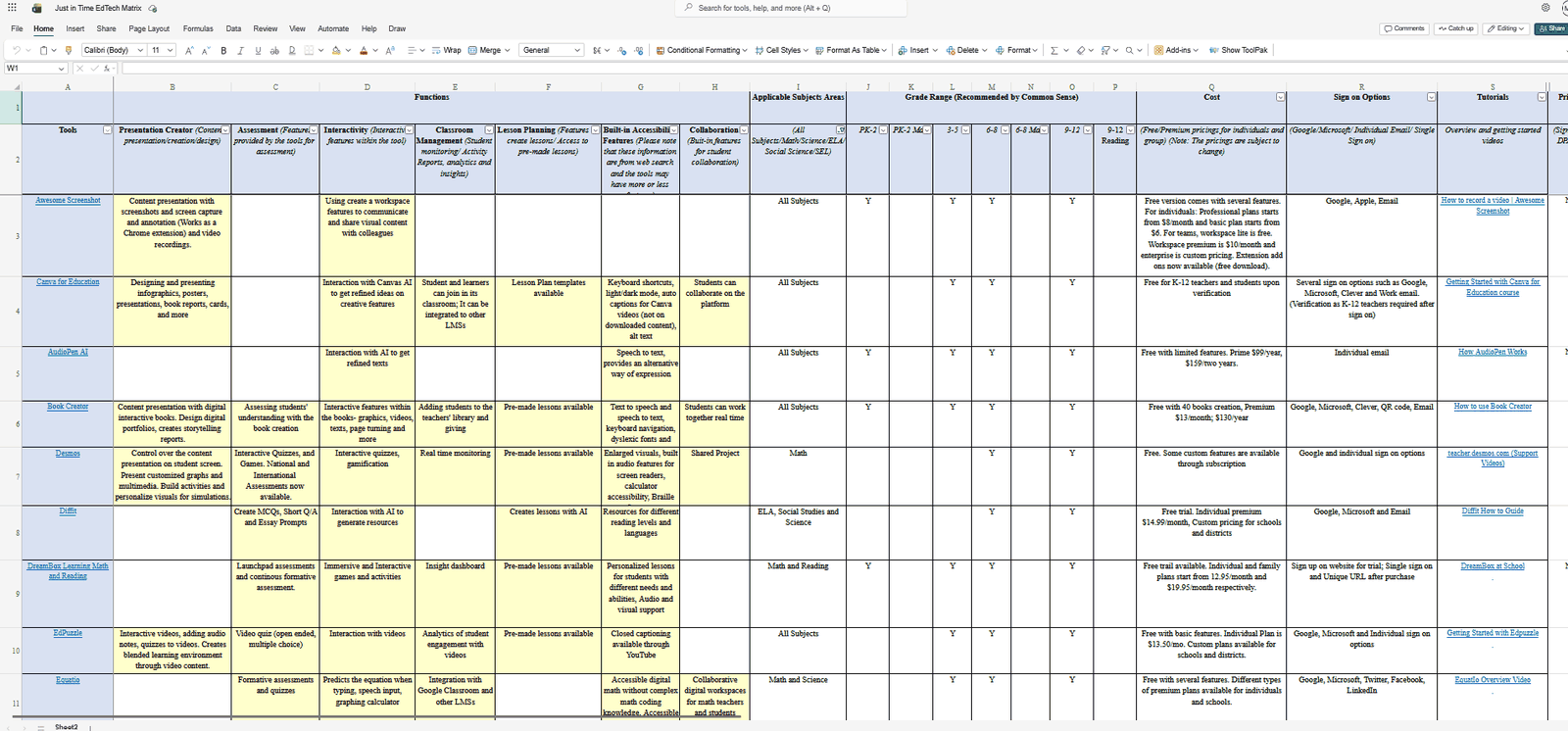The height and width of the screenshot is (731, 1568).
Task: Click the Catch up button
Action: click(1455, 28)
